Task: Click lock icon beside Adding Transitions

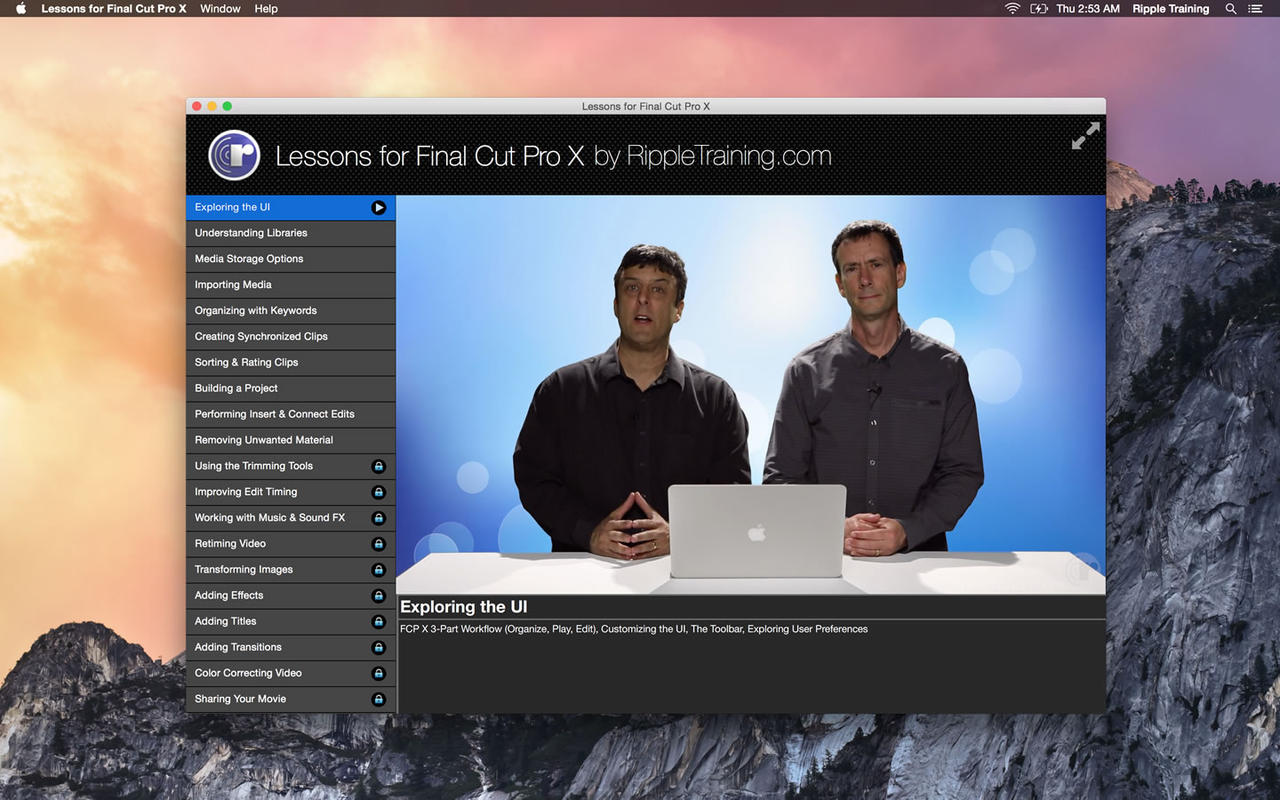Action: click(x=378, y=648)
